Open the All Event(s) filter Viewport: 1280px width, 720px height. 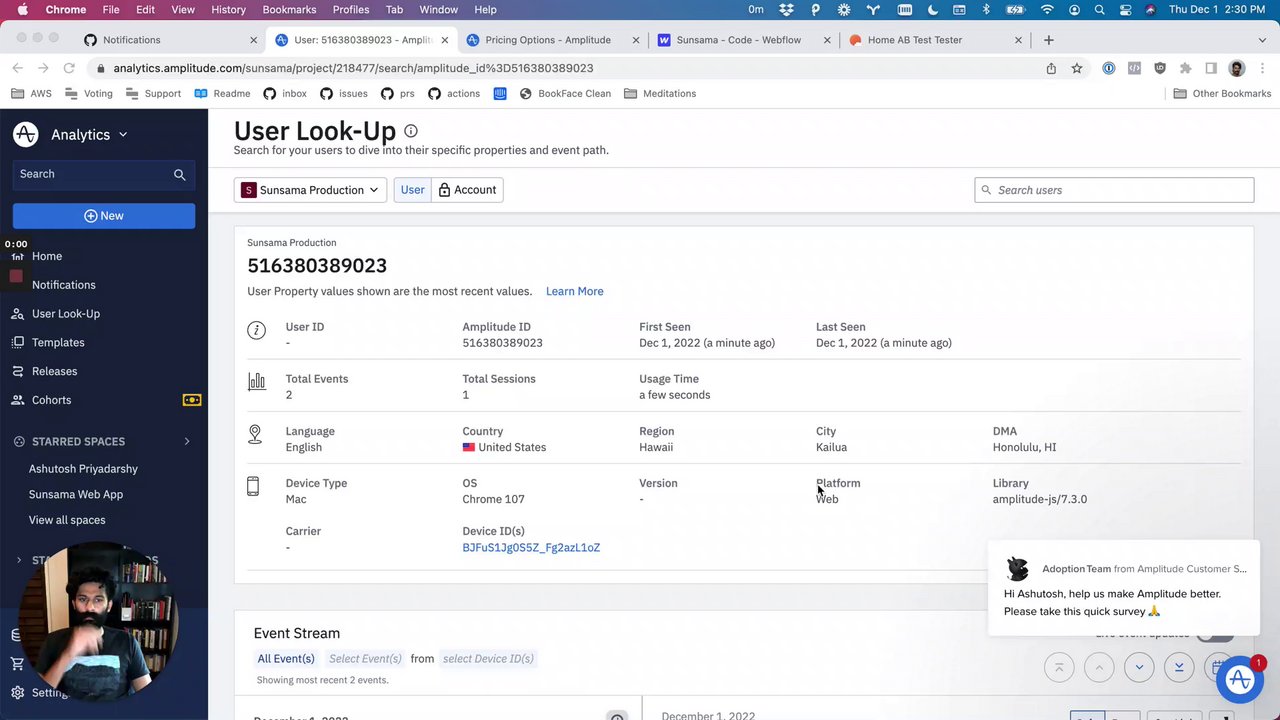click(x=286, y=659)
